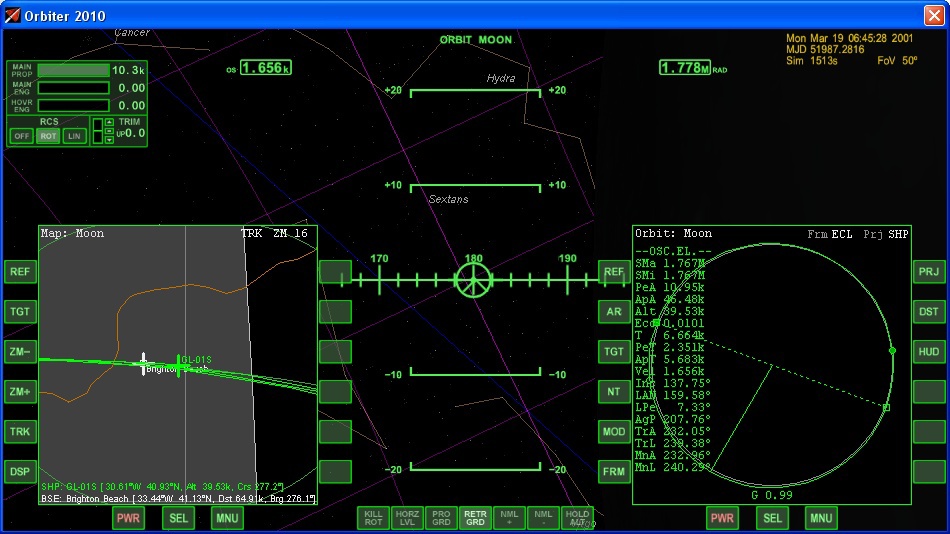Click the Sim 1513s time text

[x=812, y=61]
